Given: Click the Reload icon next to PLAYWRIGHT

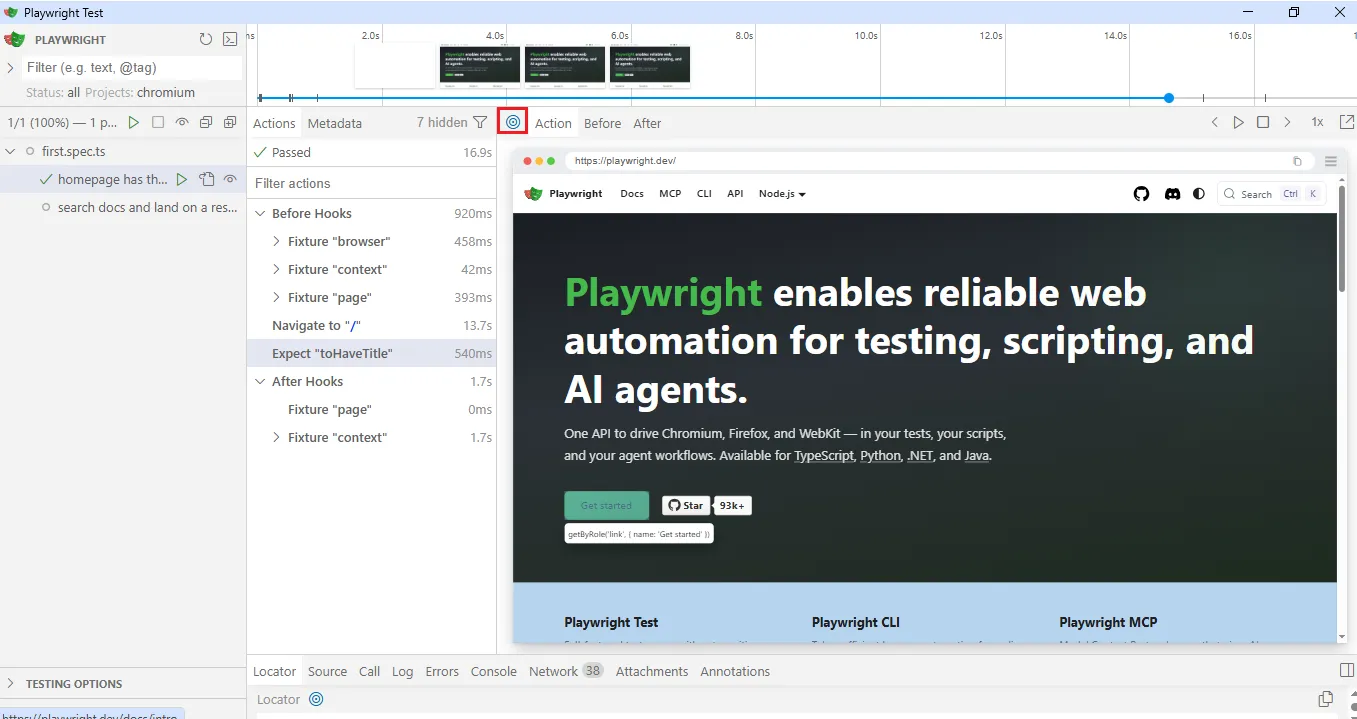Looking at the screenshot, I should 206,40.
